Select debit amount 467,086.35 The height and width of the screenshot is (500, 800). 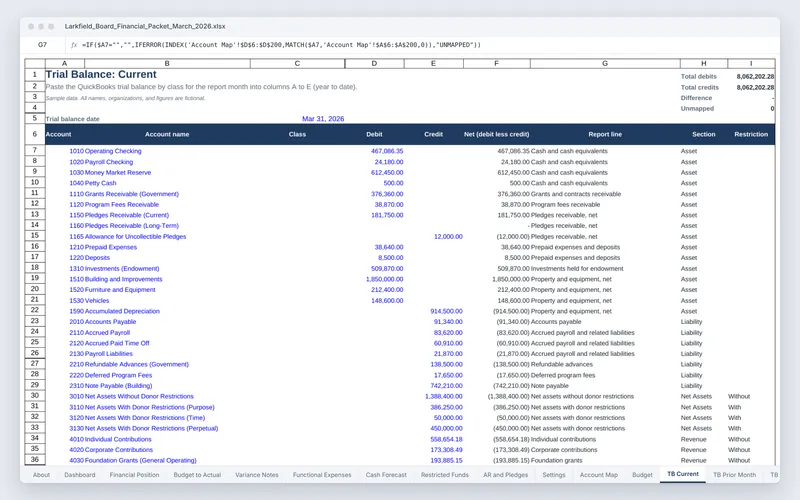point(387,151)
